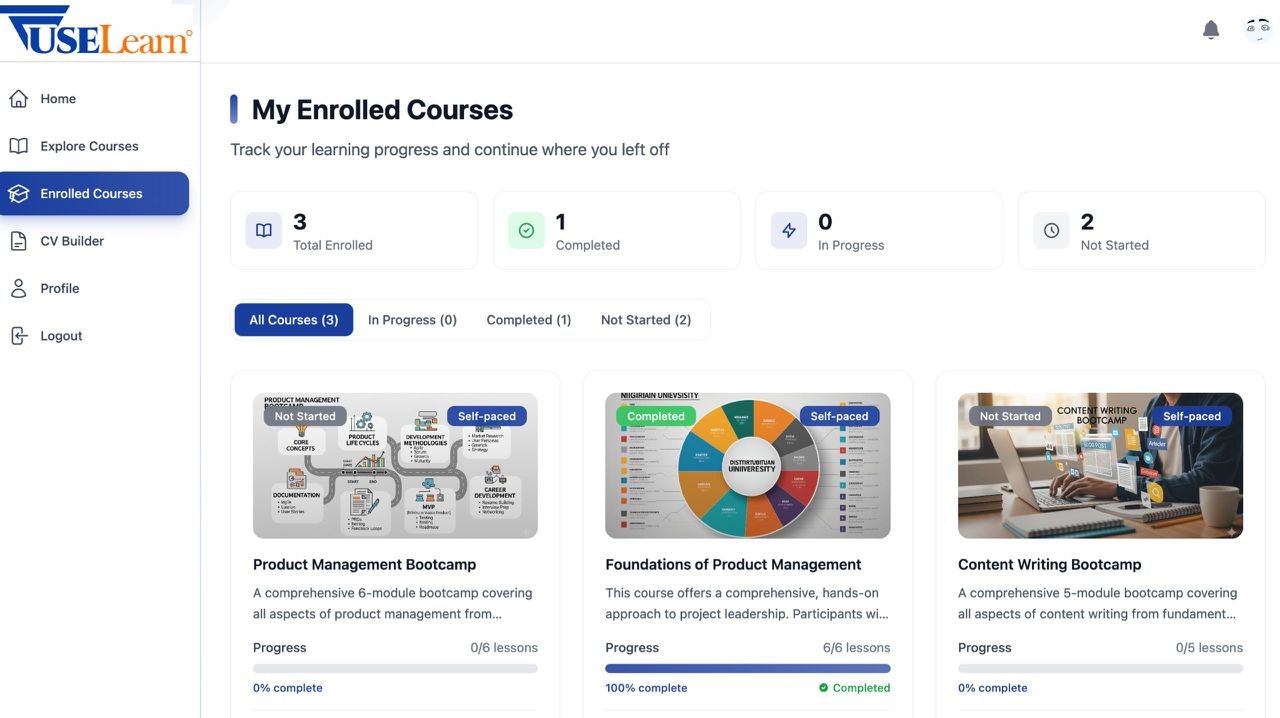Switch to the In Progress (0) tab
The height and width of the screenshot is (718, 1280).
point(411,319)
